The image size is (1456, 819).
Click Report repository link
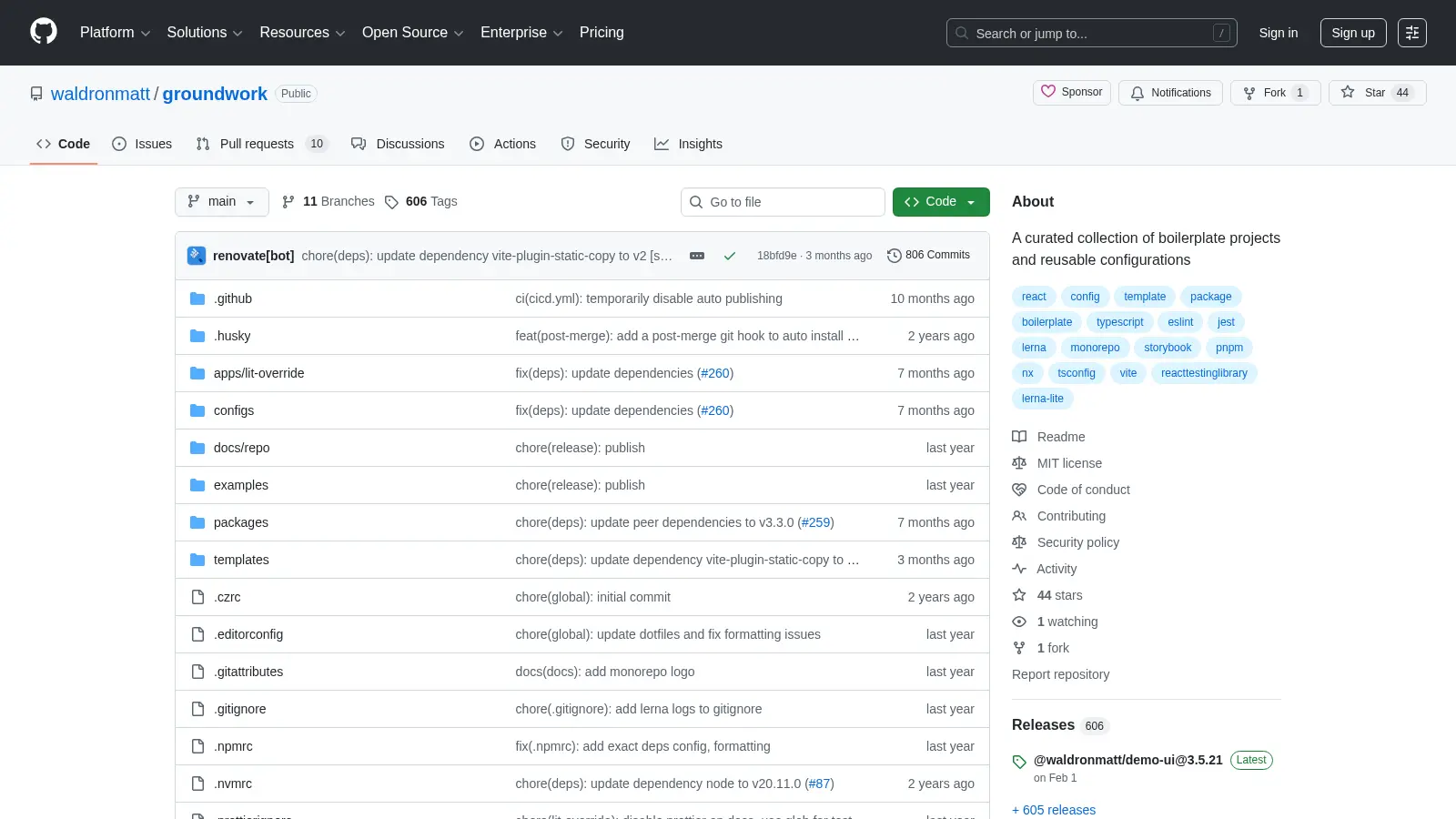pyautogui.click(x=1060, y=674)
